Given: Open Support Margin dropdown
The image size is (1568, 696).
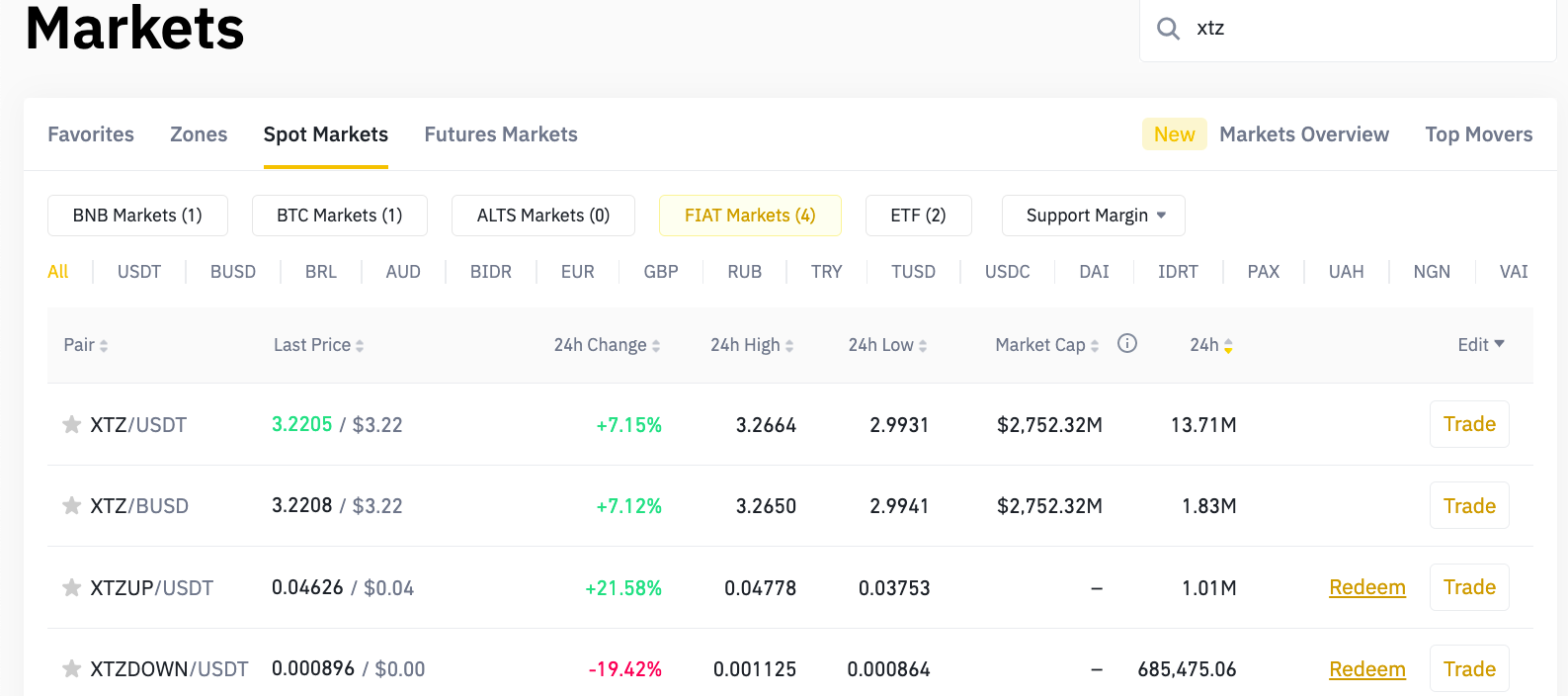Looking at the screenshot, I should click(x=1093, y=216).
